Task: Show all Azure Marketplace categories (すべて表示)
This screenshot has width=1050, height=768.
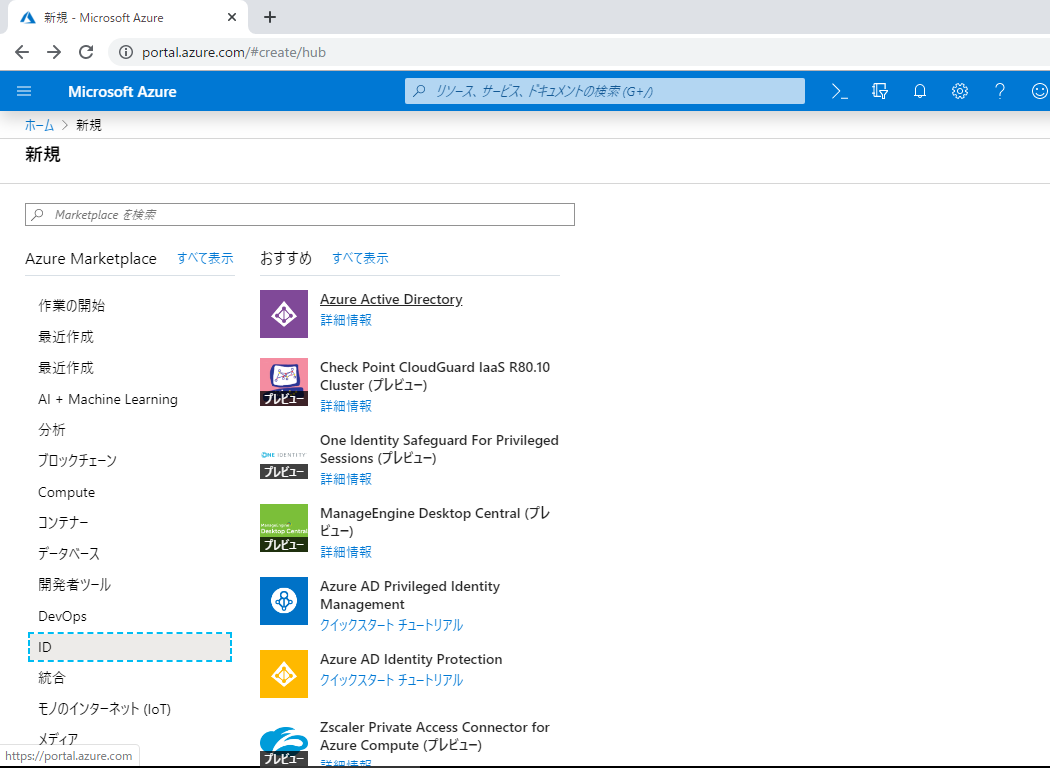Action: (x=205, y=258)
